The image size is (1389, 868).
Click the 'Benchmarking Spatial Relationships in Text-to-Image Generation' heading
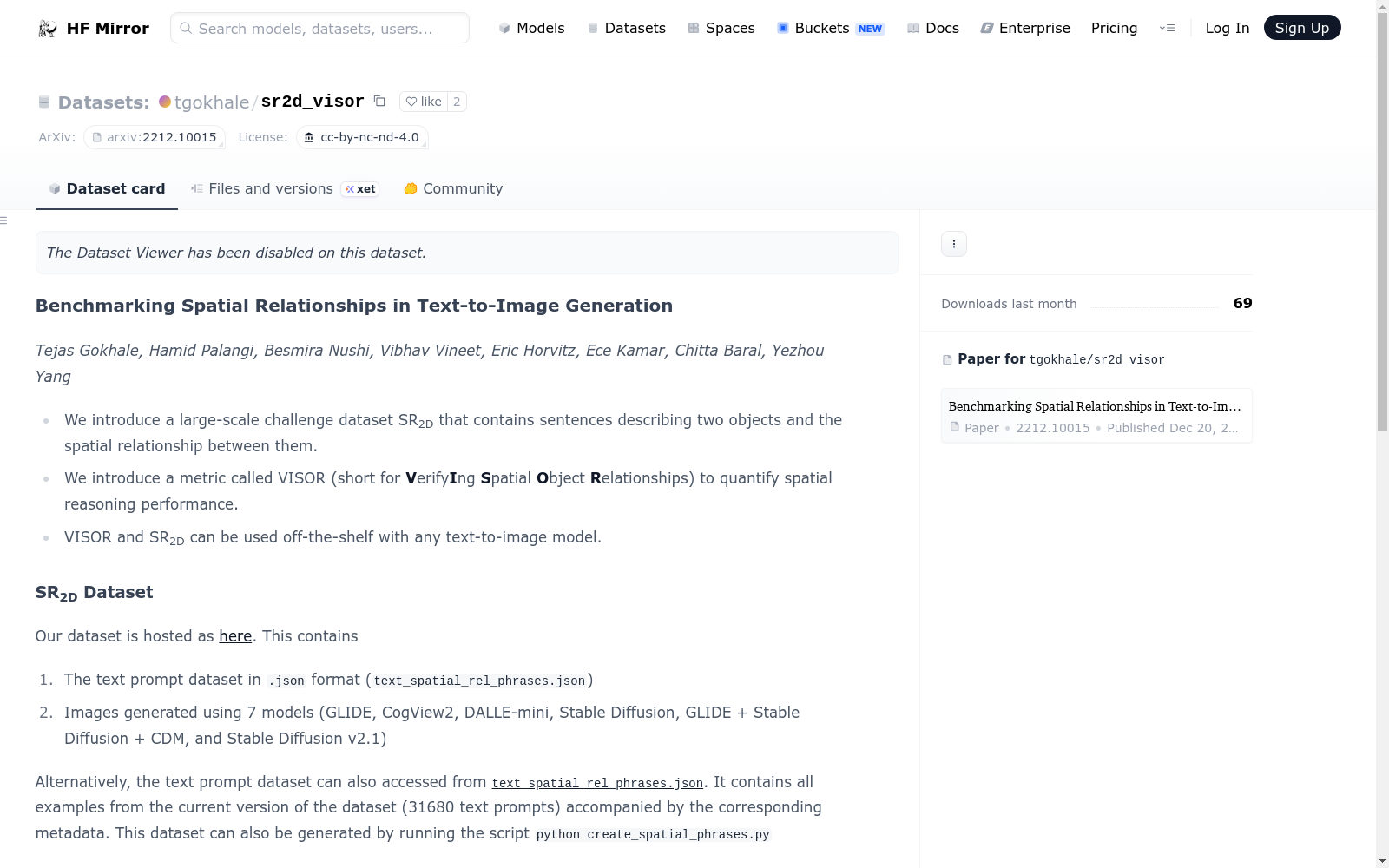point(354,306)
